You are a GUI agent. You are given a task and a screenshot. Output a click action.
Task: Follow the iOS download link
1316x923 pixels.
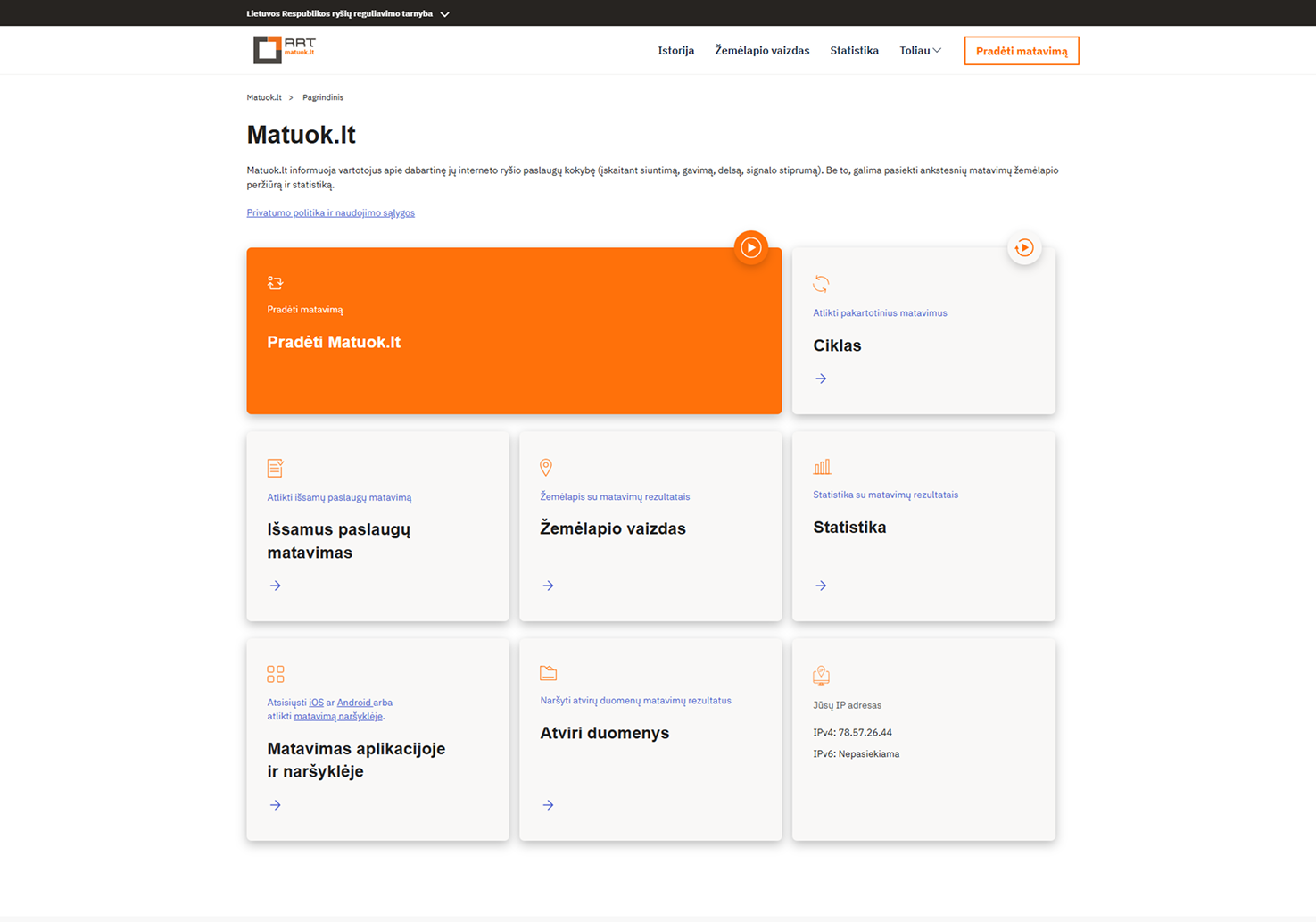click(x=316, y=703)
